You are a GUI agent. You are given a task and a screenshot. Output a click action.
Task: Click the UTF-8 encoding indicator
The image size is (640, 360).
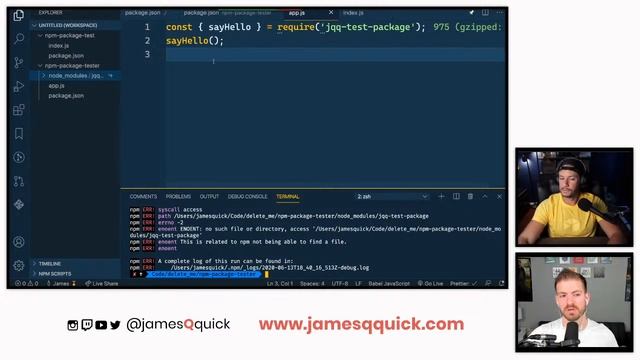pyautogui.click(x=340, y=283)
